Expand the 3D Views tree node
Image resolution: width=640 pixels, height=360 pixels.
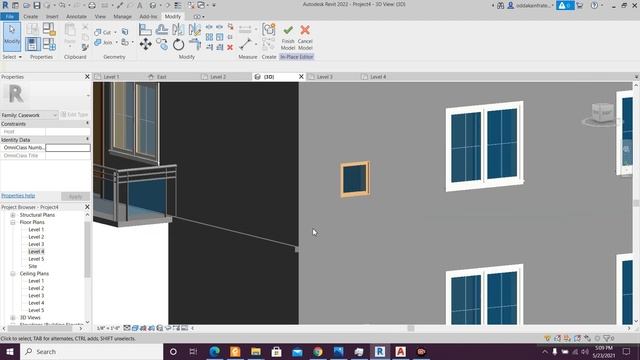click(x=13, y=318)
